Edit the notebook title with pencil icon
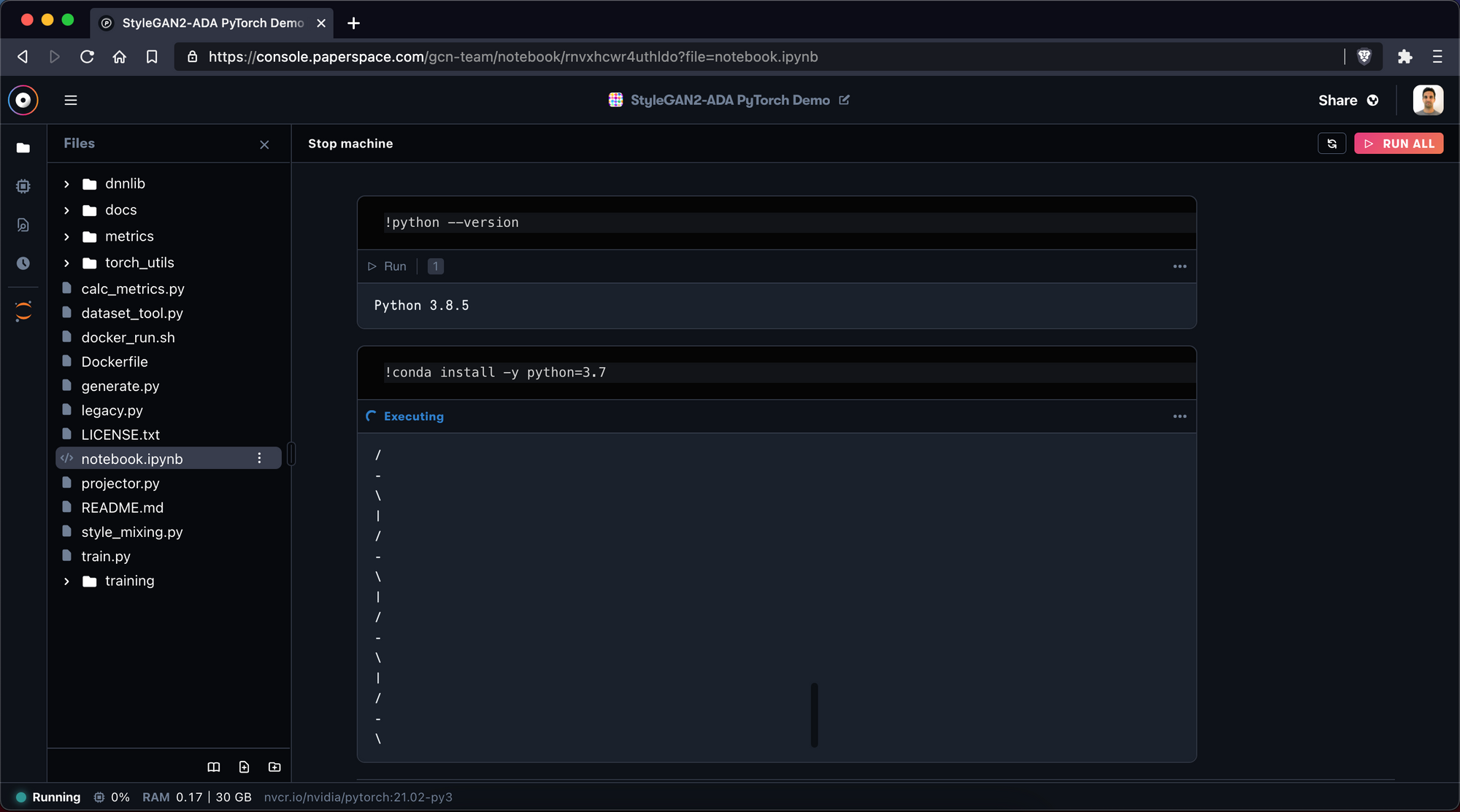The height and width of the screenshot is (812, 1460). pos(845,100)
